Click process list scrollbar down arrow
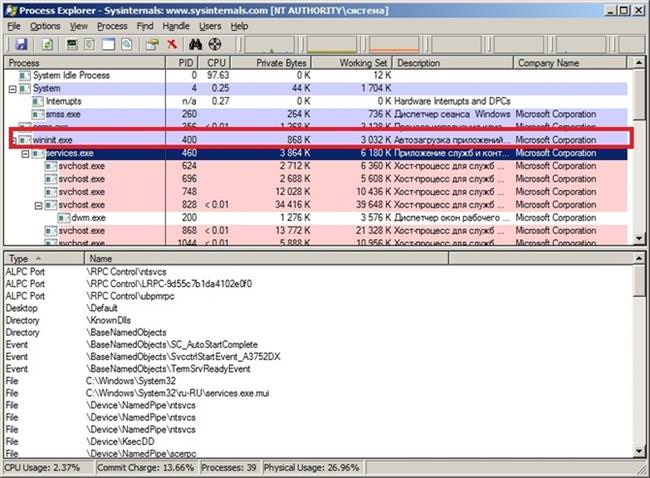 tap(639, 238)
